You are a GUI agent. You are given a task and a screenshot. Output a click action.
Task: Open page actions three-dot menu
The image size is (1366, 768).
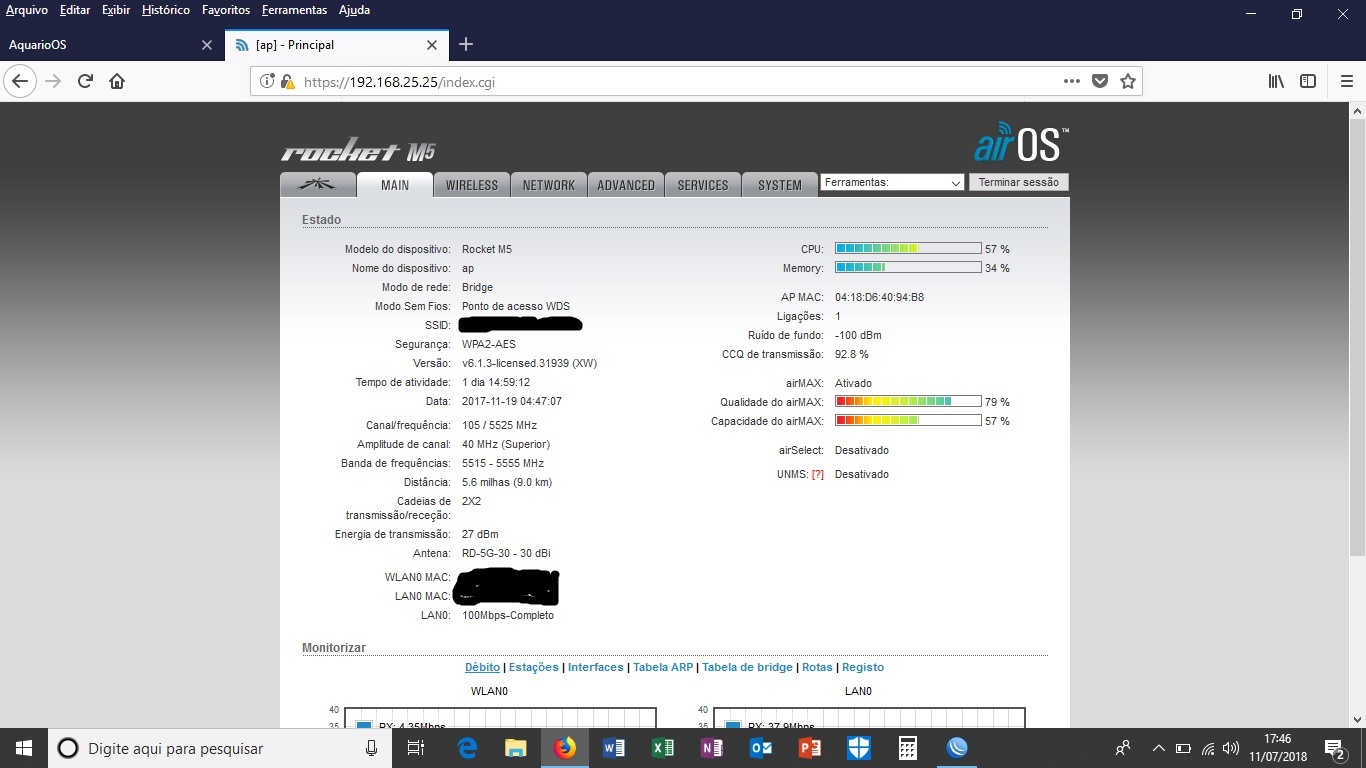pyautogui.click(x=1071, y=82)
